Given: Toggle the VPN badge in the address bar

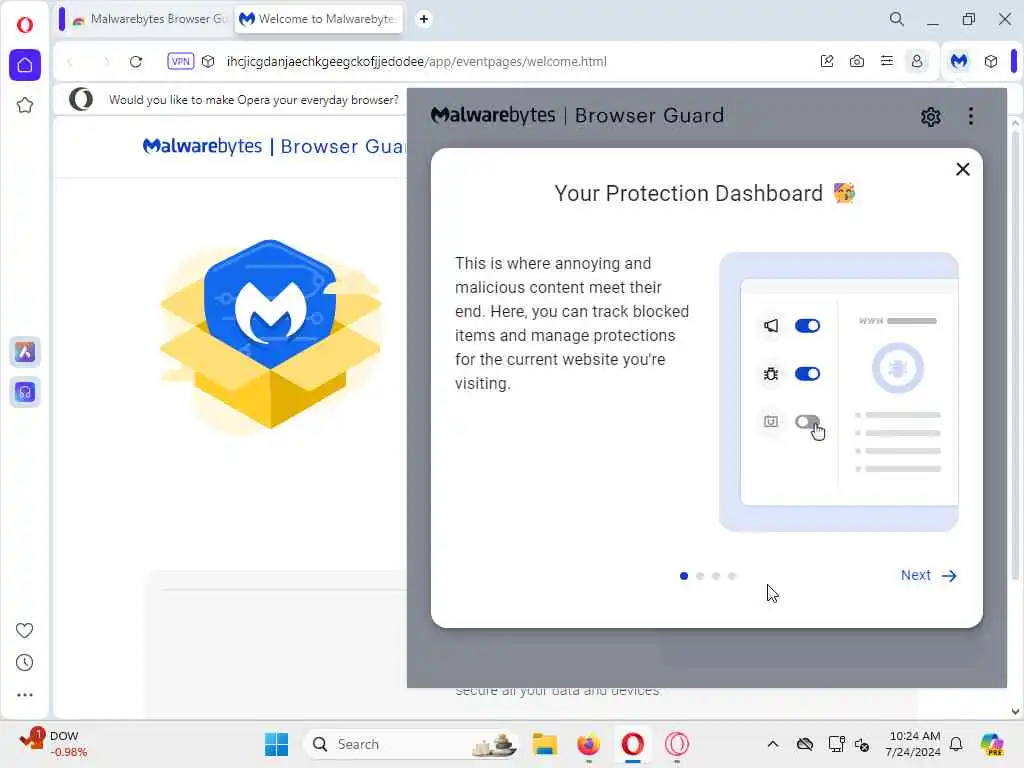Looking at the screenshot, I should click(x=180, y=61).
